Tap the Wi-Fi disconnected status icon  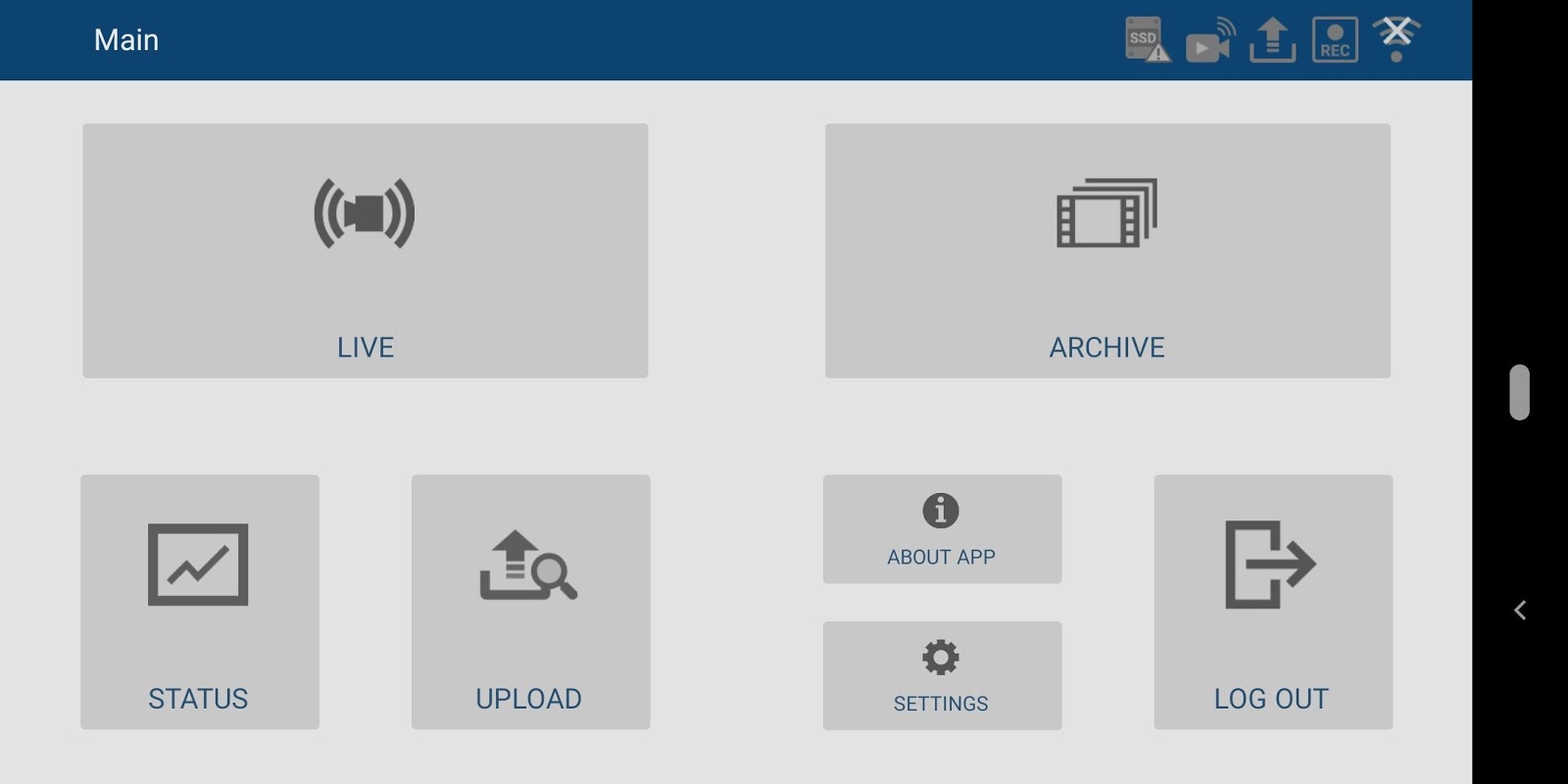point(1396,39)
